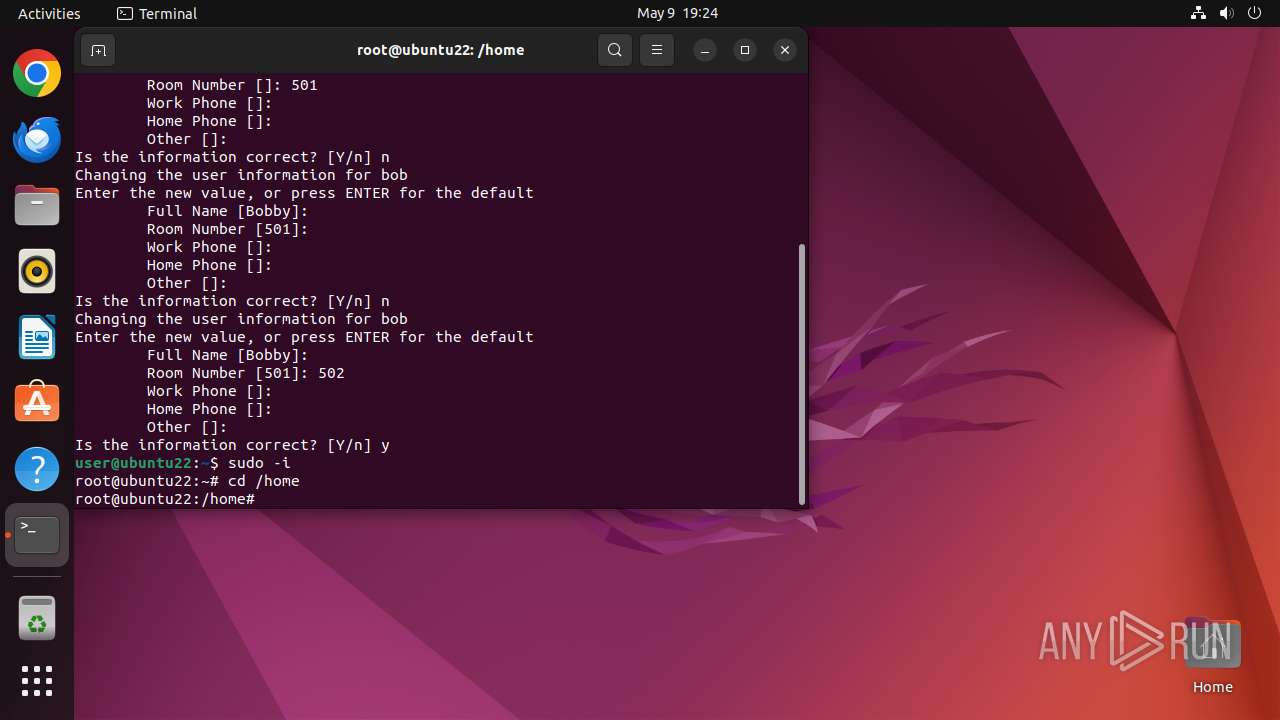Screen dimensions: 1280x720
Task: Open the Terminal app menu in top bar
Action: (157, 13)
